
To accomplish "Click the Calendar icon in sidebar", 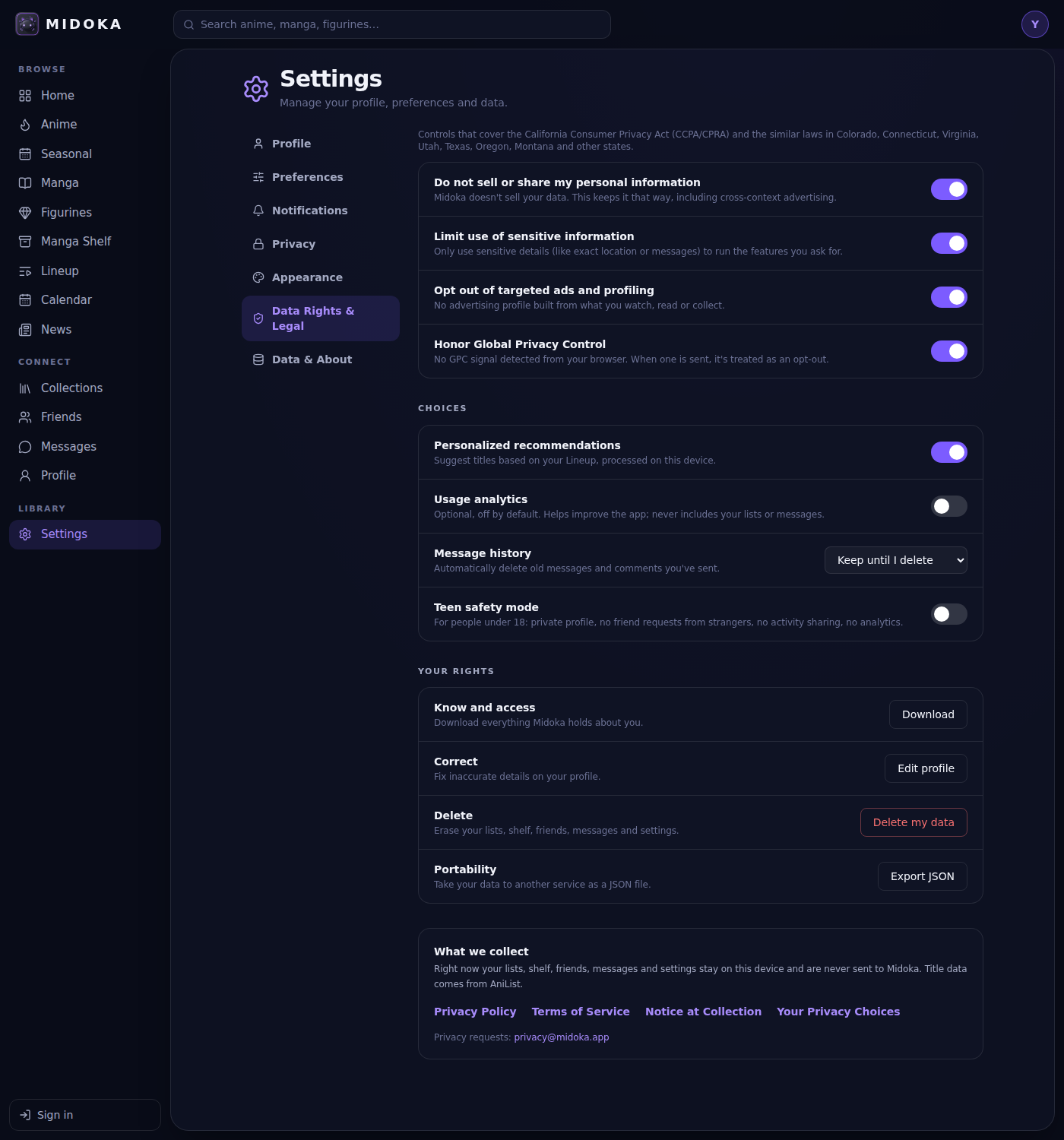I will coord(25,300).
